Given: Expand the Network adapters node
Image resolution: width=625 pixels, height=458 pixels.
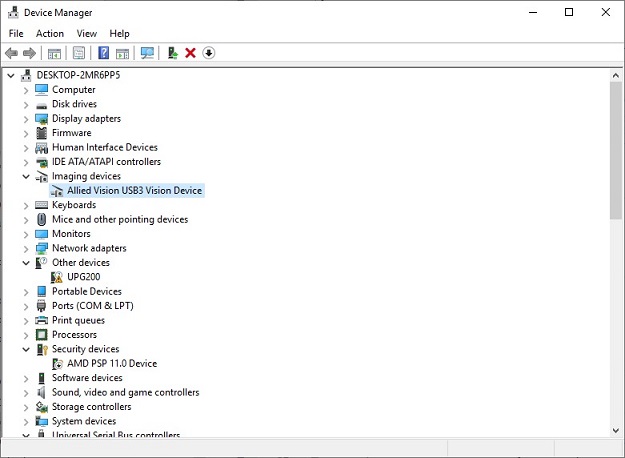Looking at the screenshot, I should click(26, 248).
